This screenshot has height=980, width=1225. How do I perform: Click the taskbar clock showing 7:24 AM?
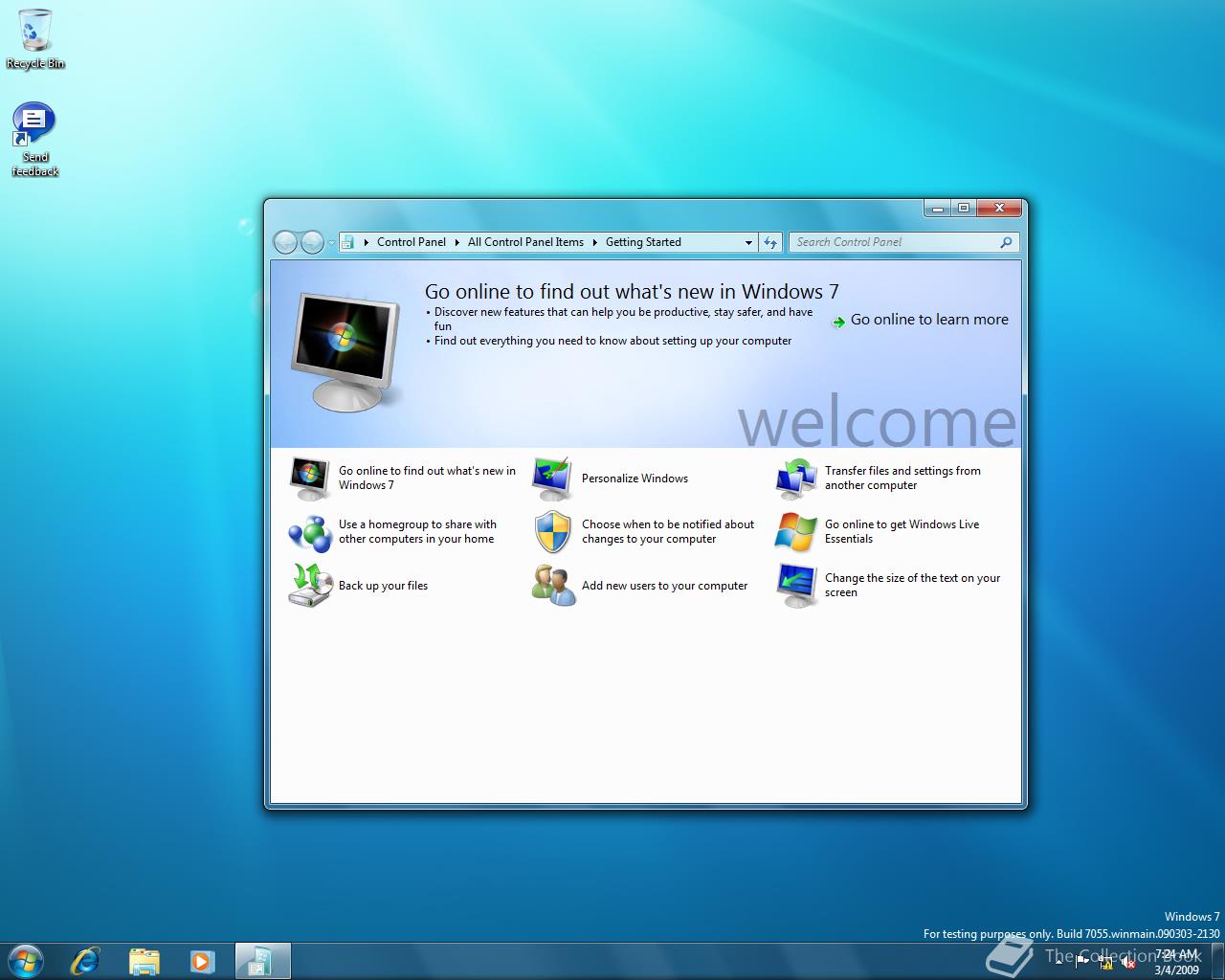tap(1176, 962)
